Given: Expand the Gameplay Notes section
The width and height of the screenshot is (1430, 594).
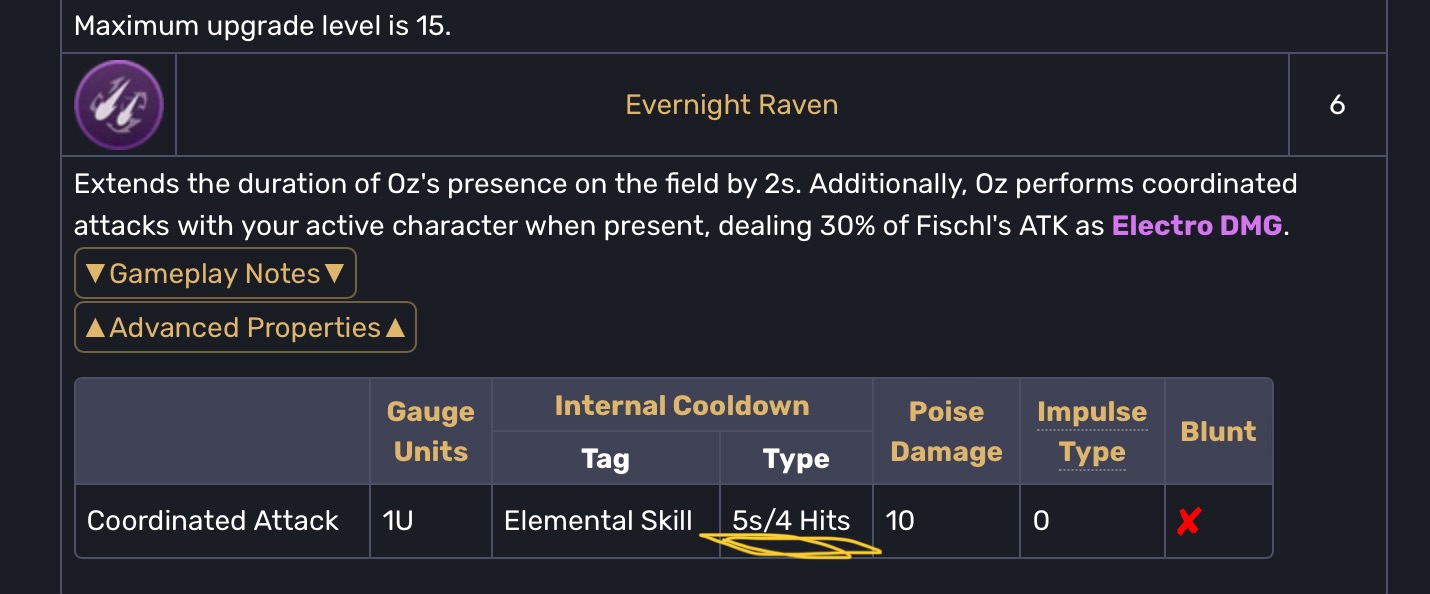Looking at the screenshot, I should point(215,274).
